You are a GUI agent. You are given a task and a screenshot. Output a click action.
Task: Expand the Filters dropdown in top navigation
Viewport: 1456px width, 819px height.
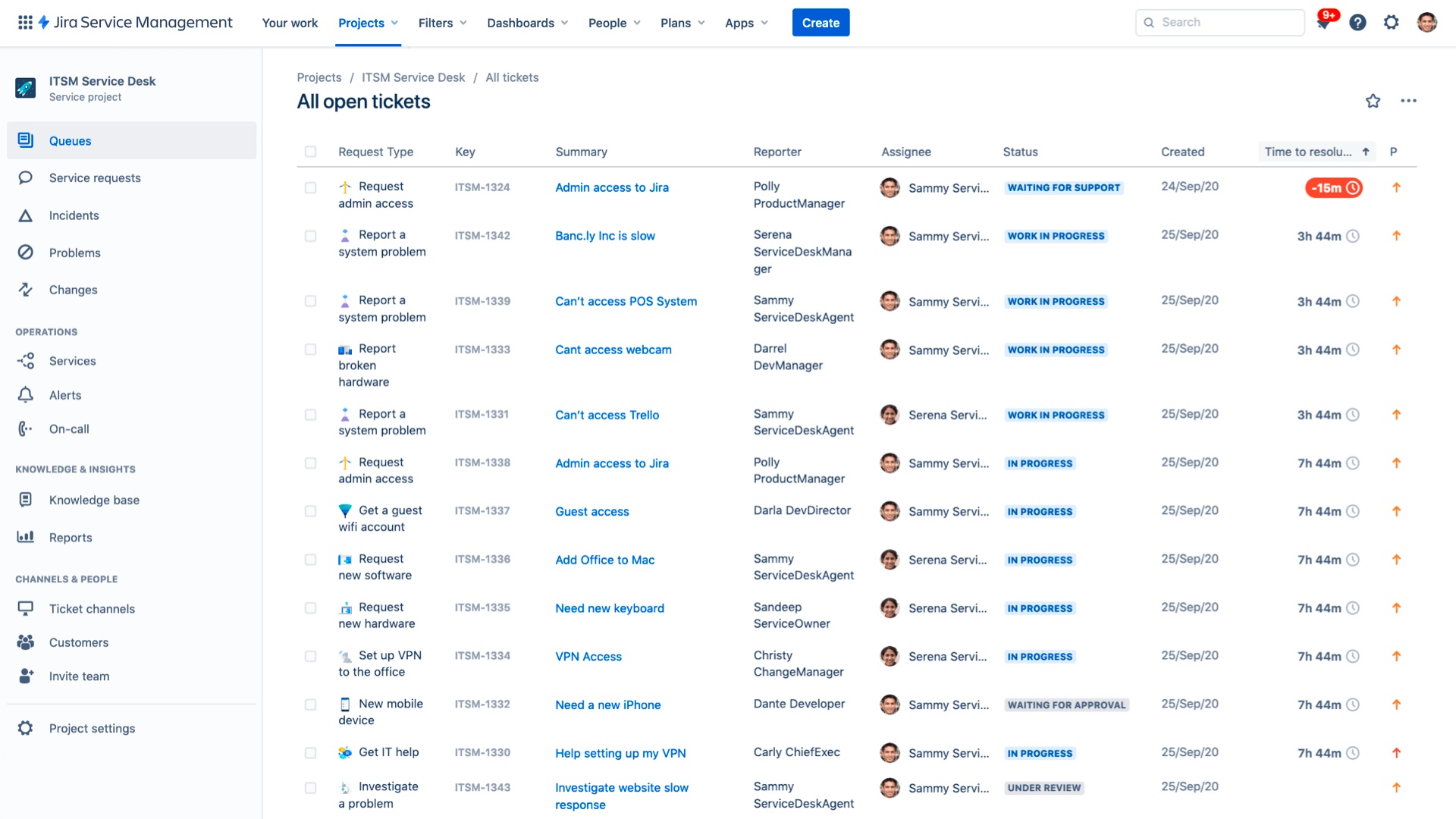(x=440, y=22)
